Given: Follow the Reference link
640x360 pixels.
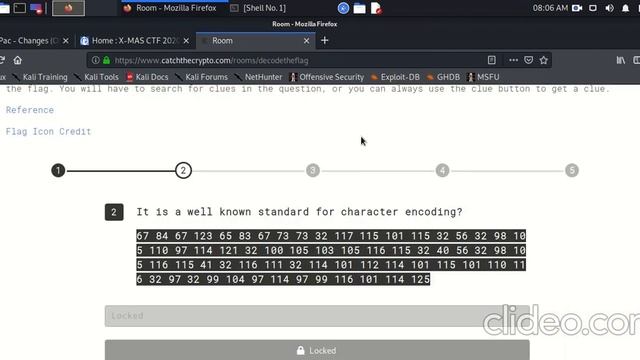Looking at the screenshot, I should click(30, 110).
